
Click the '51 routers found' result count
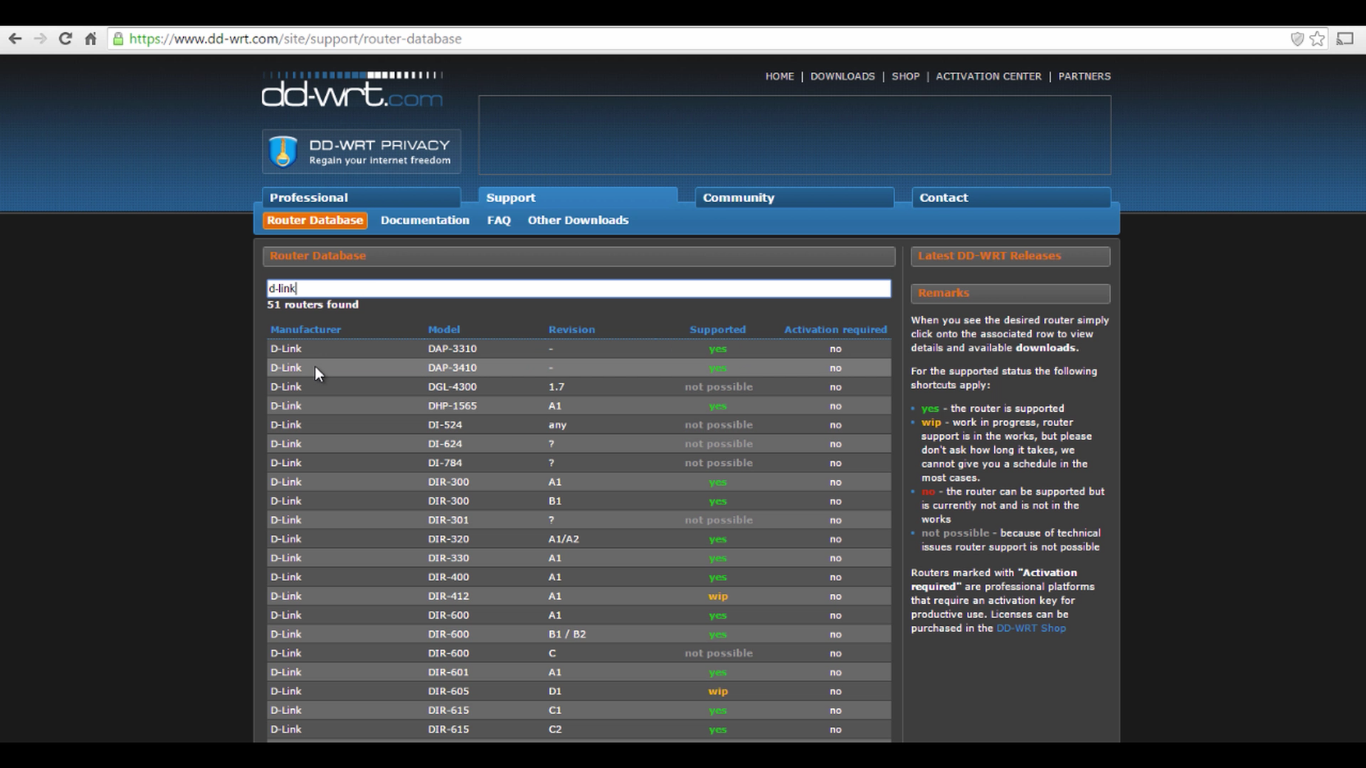[x=312, y=305]
